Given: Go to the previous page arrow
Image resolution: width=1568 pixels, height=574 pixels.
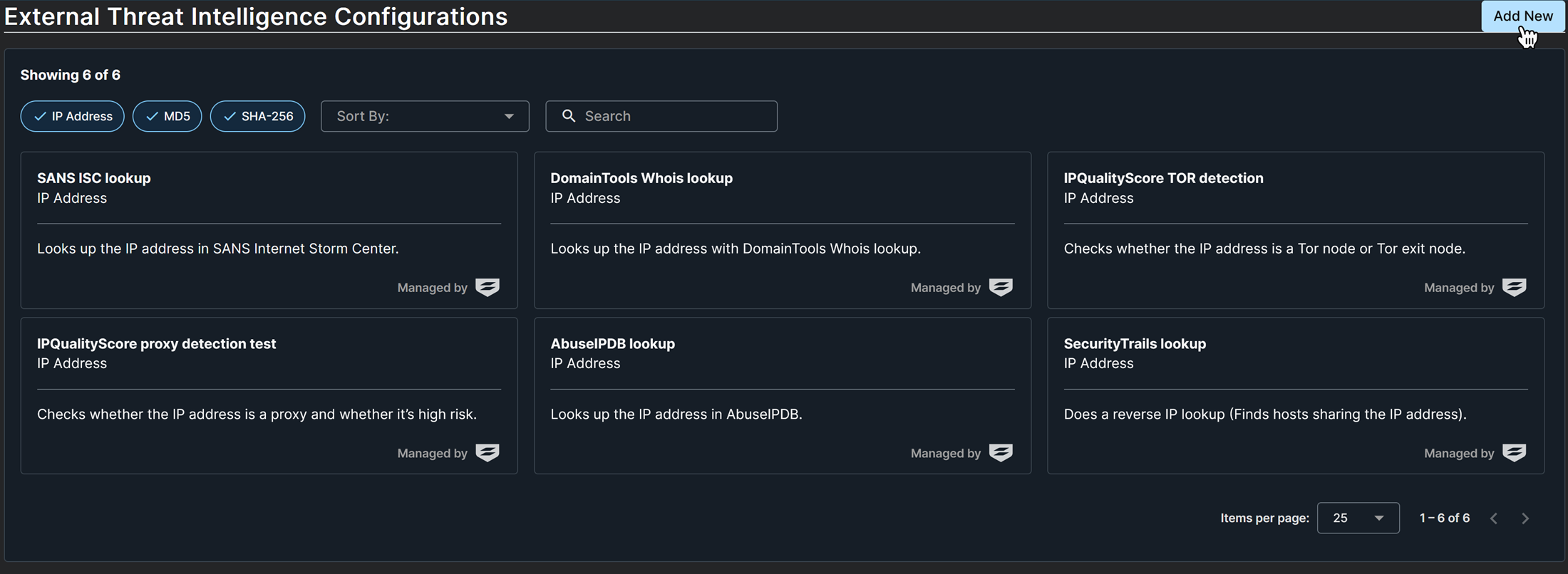Looking at the screenshot, I should [x=1494, y=518].
